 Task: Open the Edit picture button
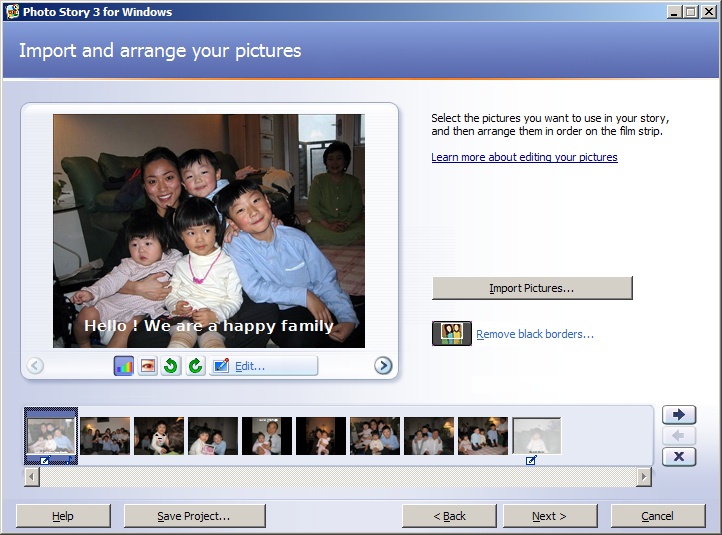(263, 366)
